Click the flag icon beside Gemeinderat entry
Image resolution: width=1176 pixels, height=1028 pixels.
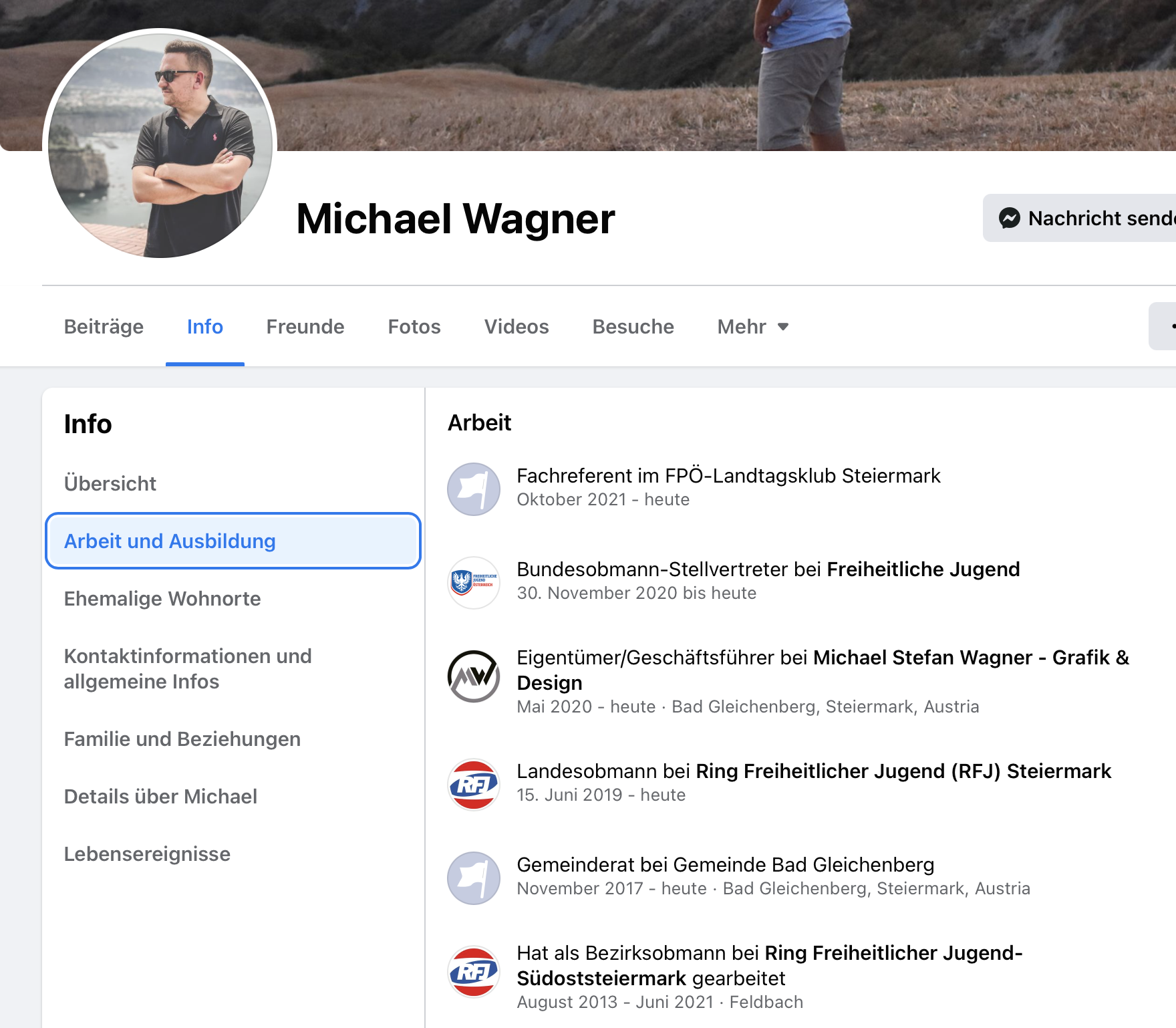474,878
